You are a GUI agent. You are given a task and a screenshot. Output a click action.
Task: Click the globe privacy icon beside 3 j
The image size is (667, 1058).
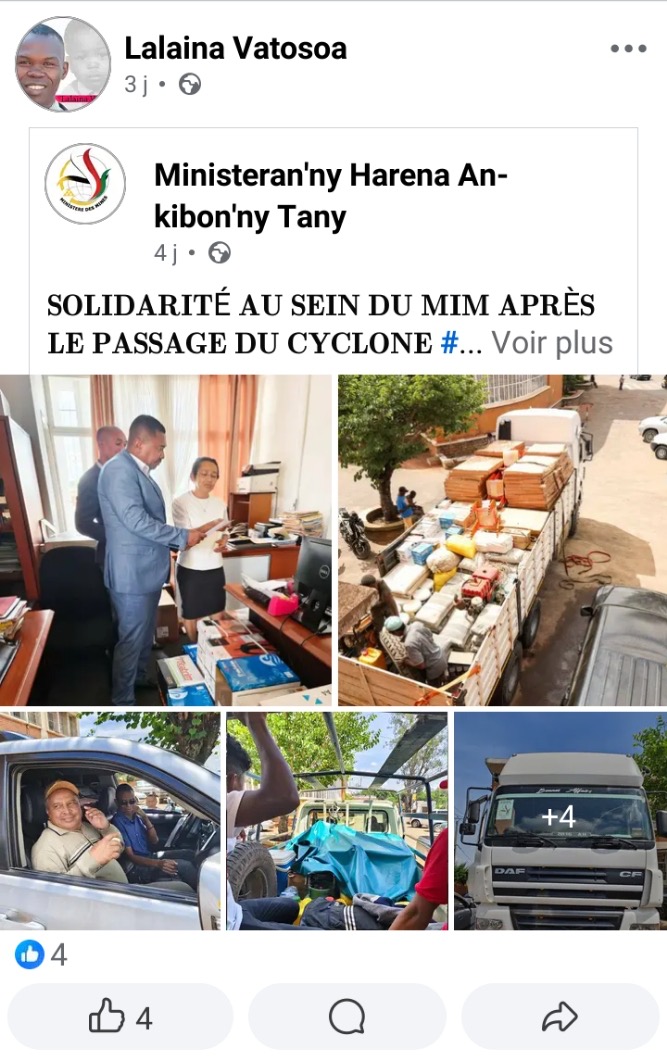190,84
